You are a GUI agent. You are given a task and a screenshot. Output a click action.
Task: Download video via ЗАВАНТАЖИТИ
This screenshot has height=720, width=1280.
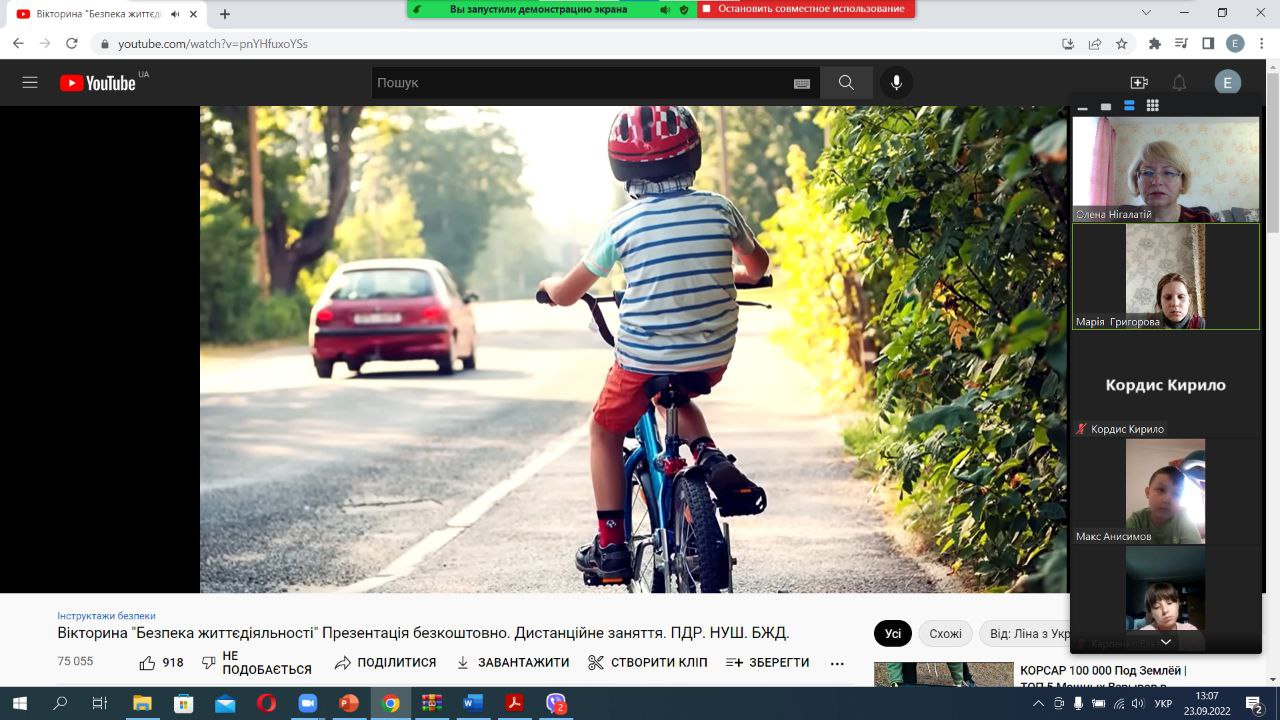click(x=512, y=662)
